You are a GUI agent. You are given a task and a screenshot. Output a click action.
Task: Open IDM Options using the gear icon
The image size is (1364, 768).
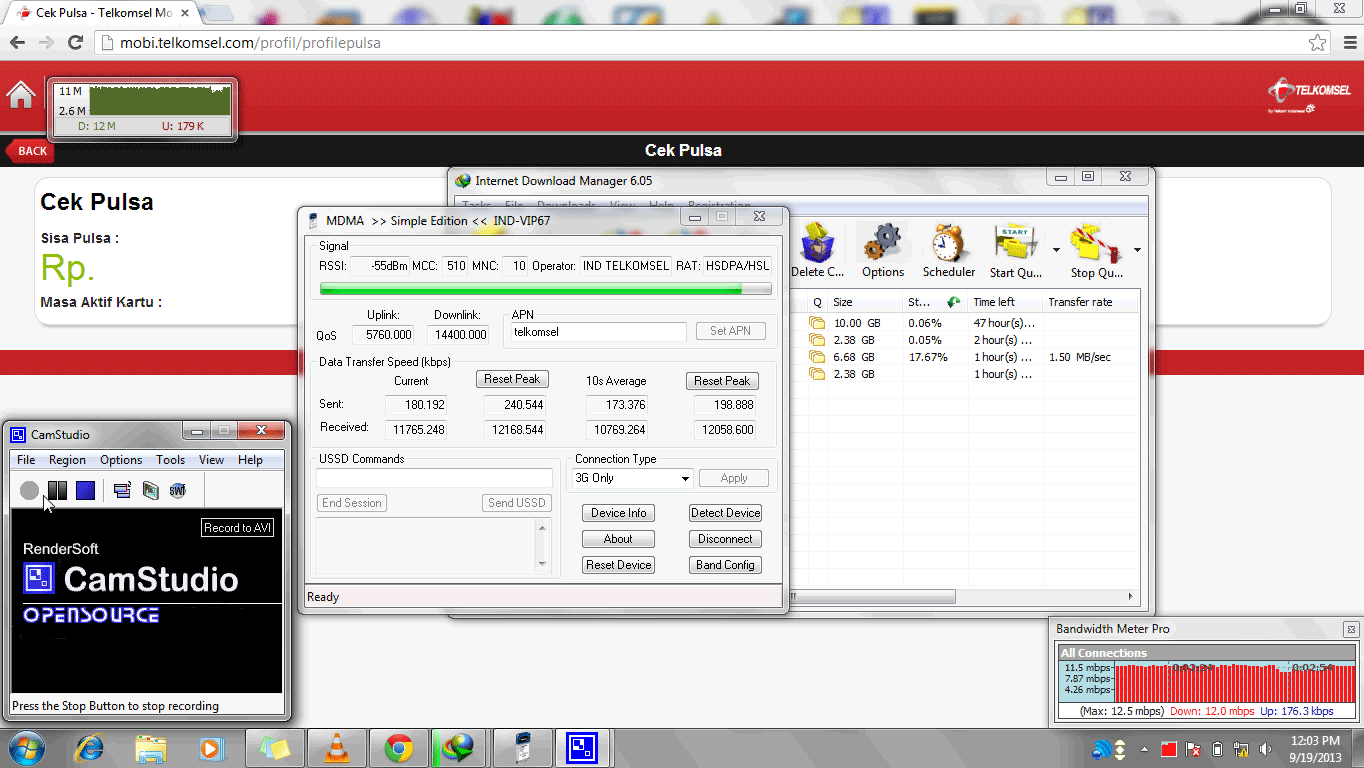[882, 243]
